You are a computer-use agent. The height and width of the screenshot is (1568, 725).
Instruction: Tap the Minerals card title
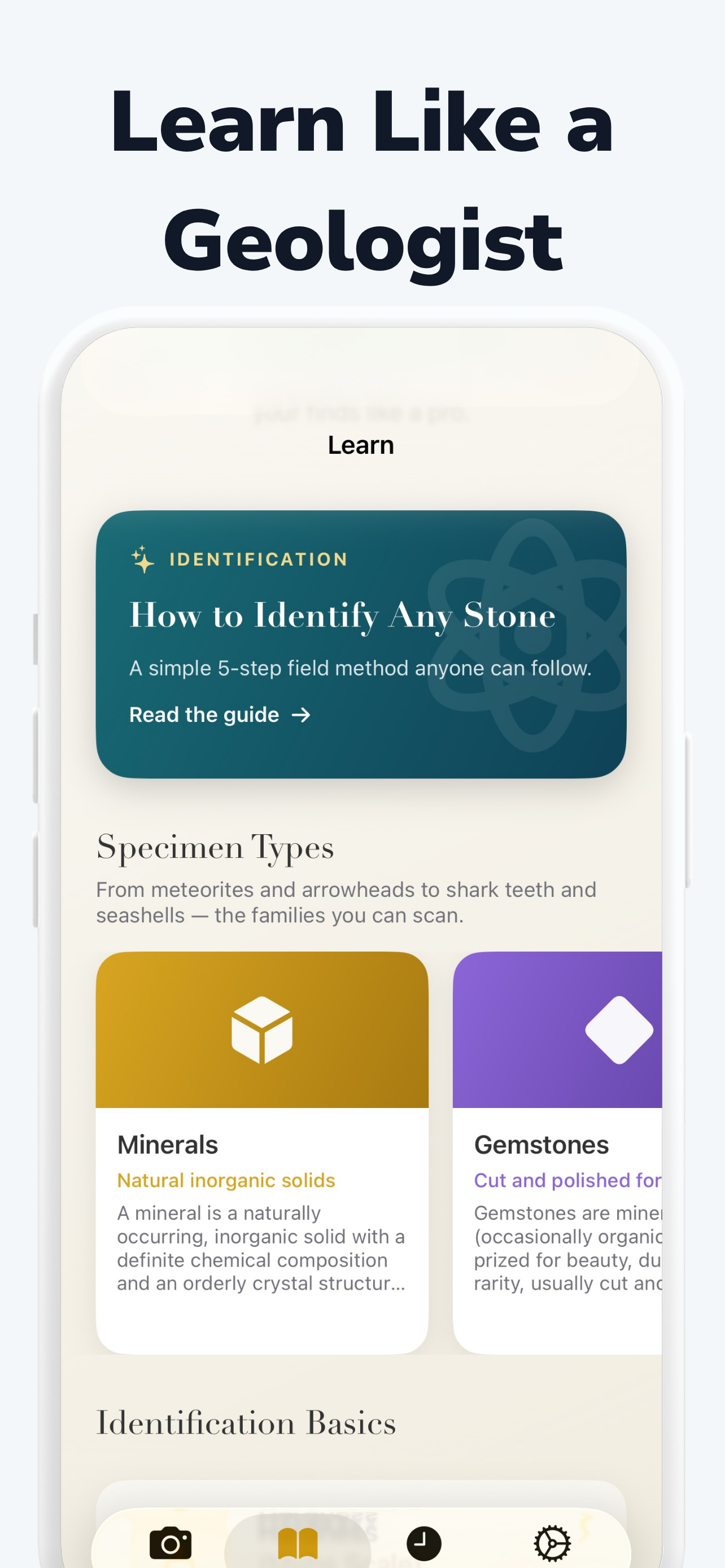167,1145
